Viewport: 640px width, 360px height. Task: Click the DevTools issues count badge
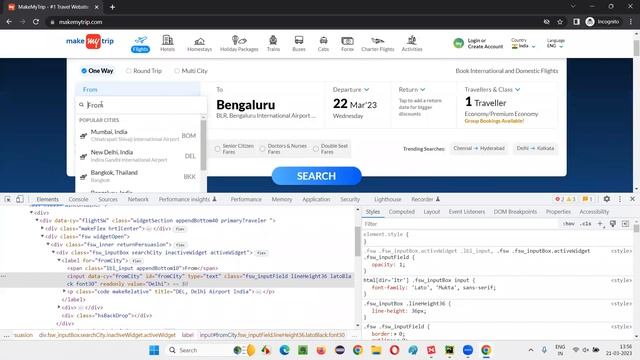tap(587, 199)
